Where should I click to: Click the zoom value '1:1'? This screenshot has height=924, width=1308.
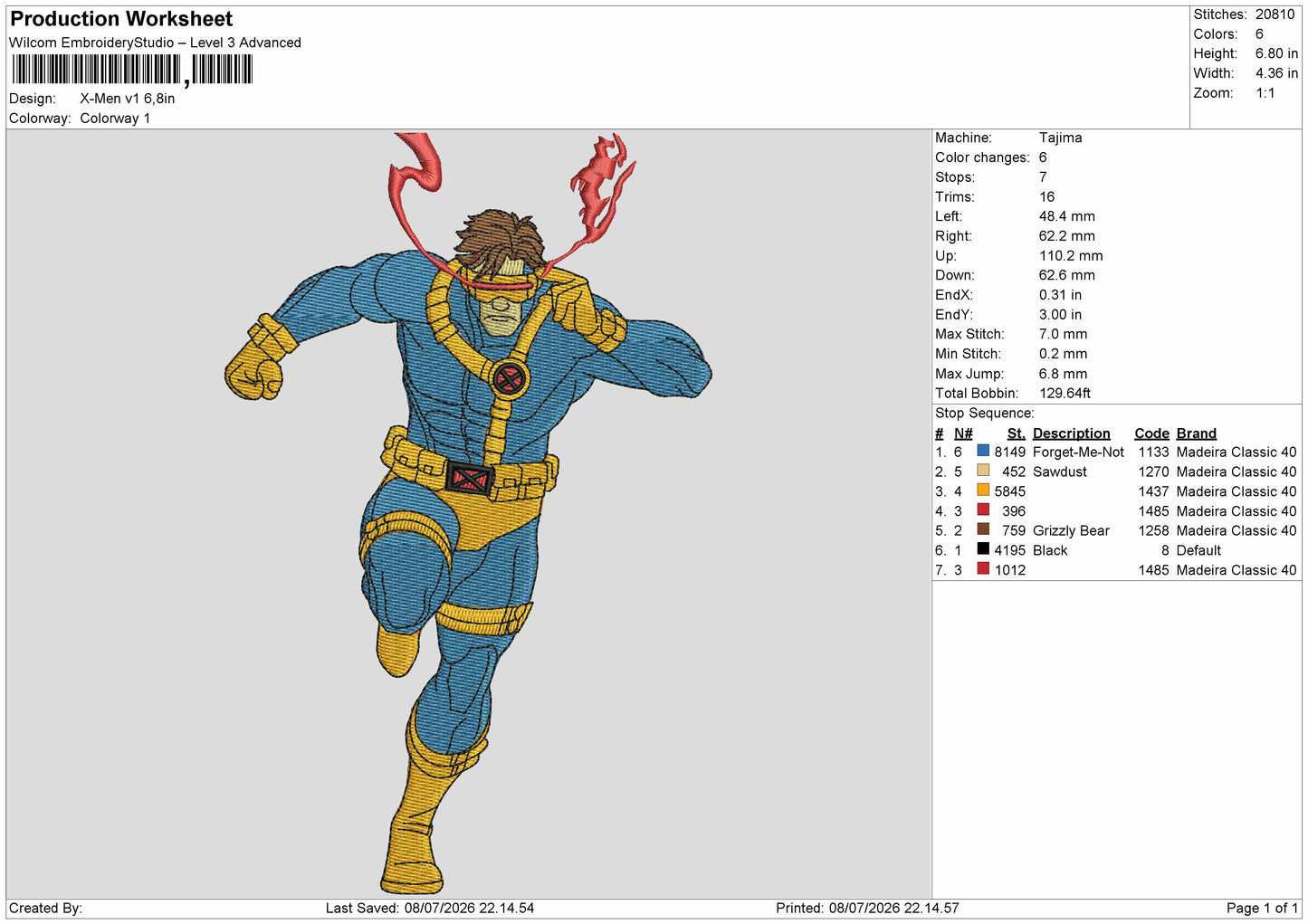click(x=1265, y=93)
